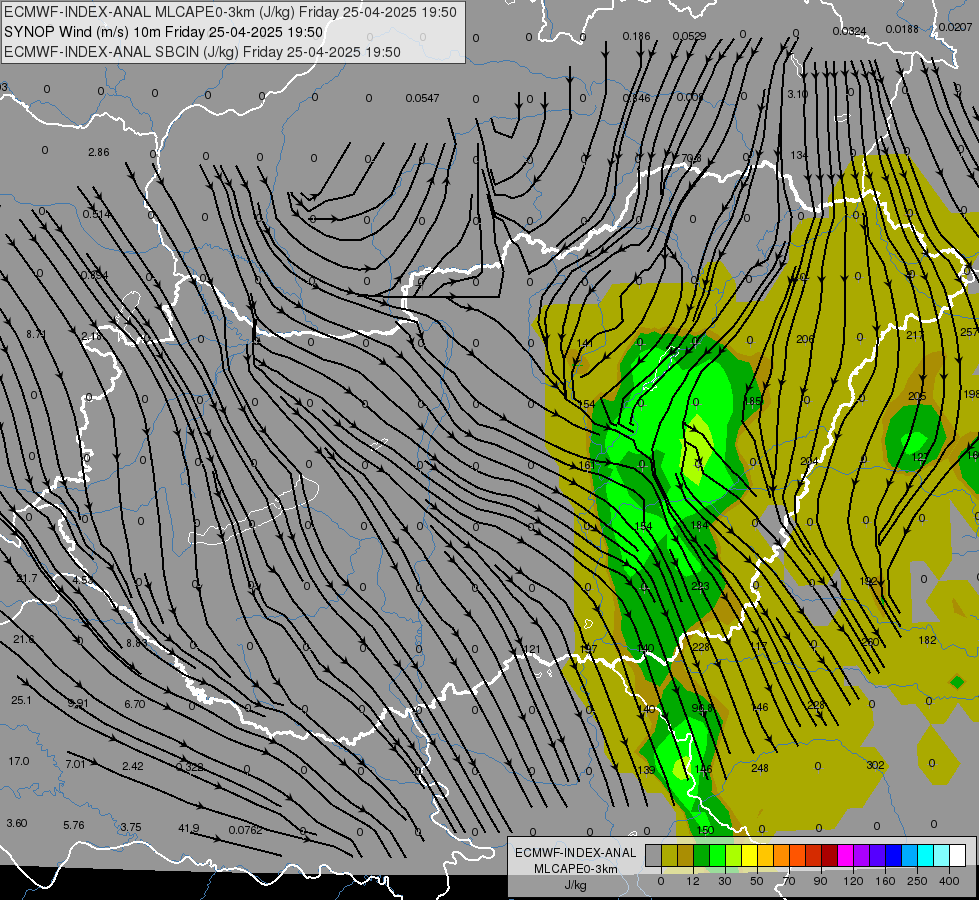Click the map value '0.186'
The height and width of the screenshot is (900, 979).
click(x=636, y=36)
